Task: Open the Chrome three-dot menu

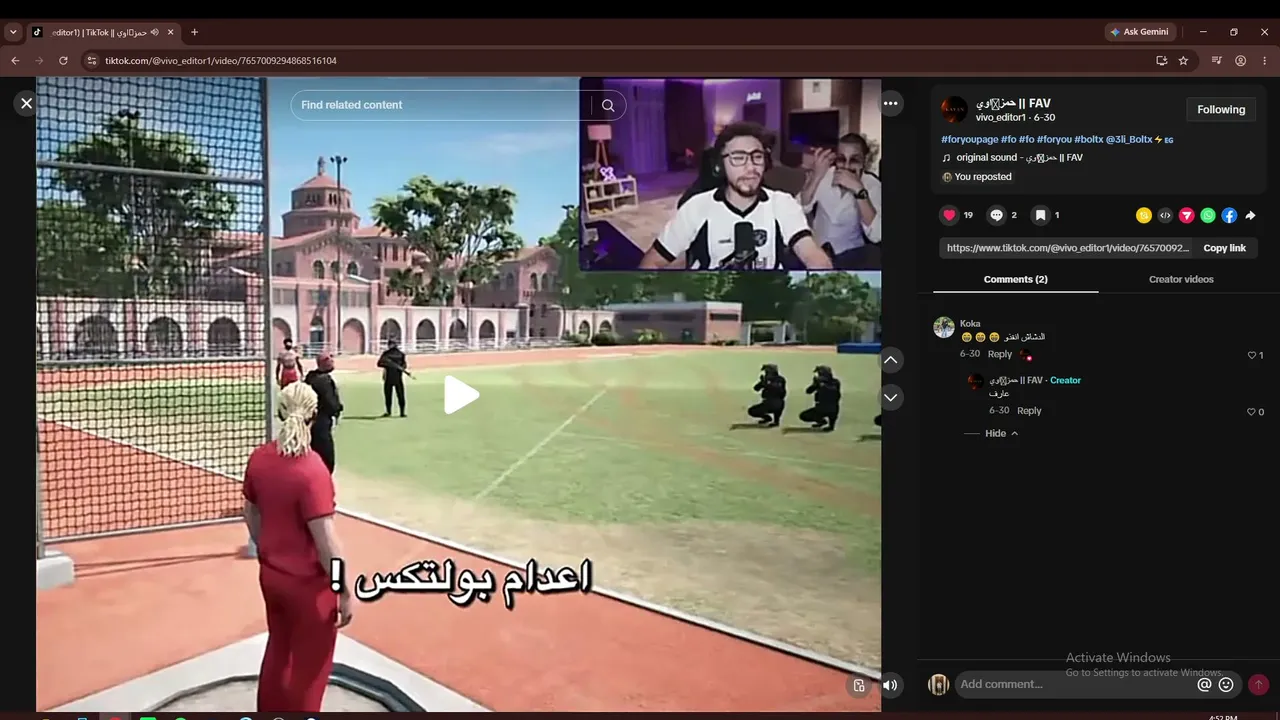Action: point(1264,61)
